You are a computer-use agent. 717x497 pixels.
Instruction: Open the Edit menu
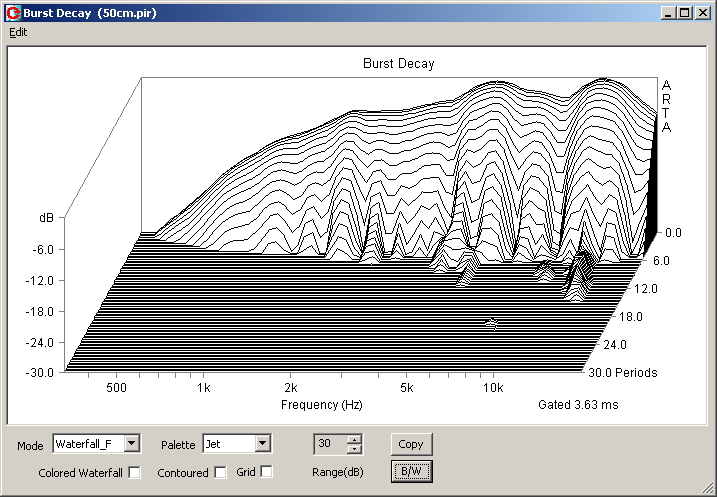18,32
